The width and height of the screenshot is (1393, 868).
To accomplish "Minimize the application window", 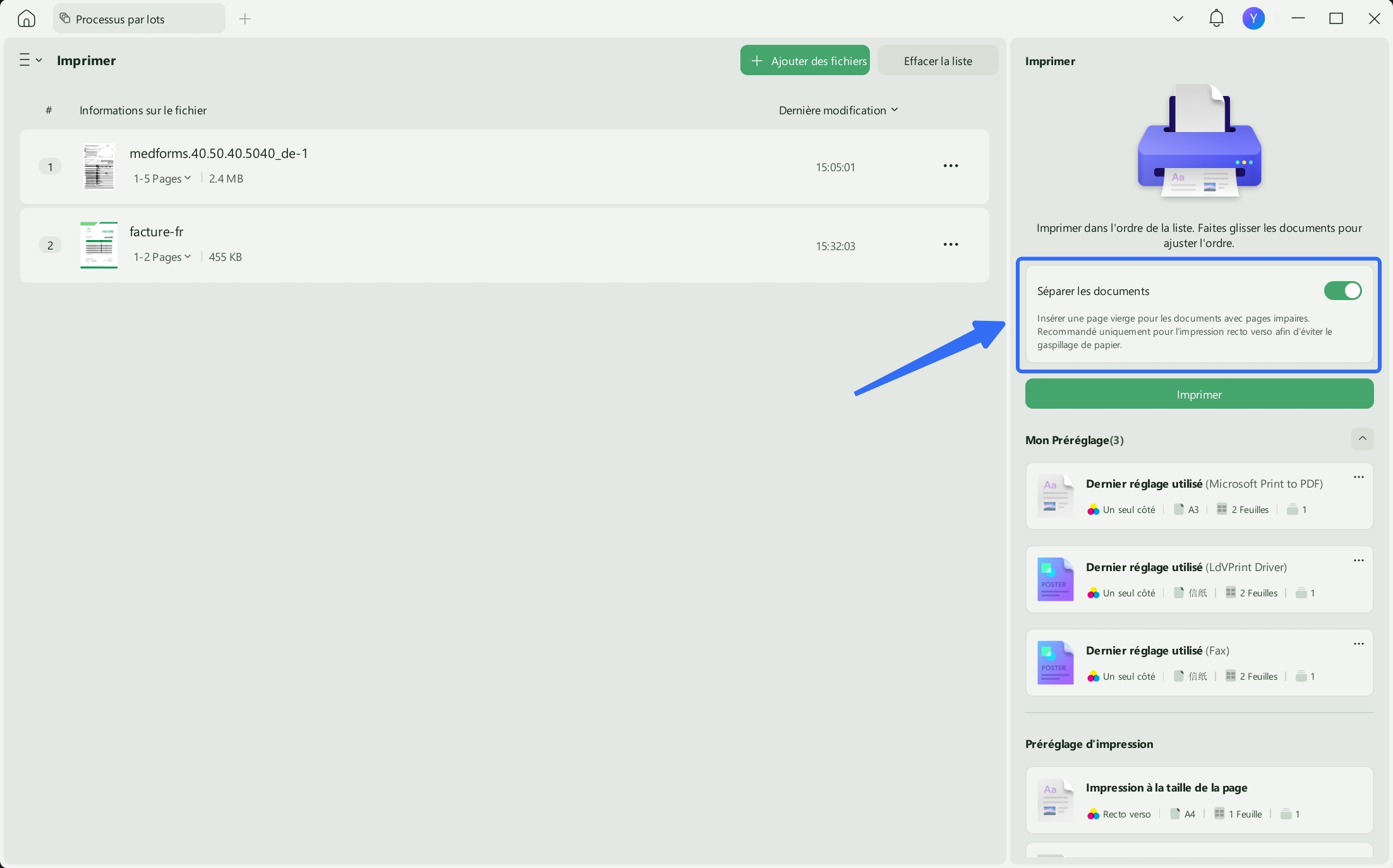I will click(1298, 18).
